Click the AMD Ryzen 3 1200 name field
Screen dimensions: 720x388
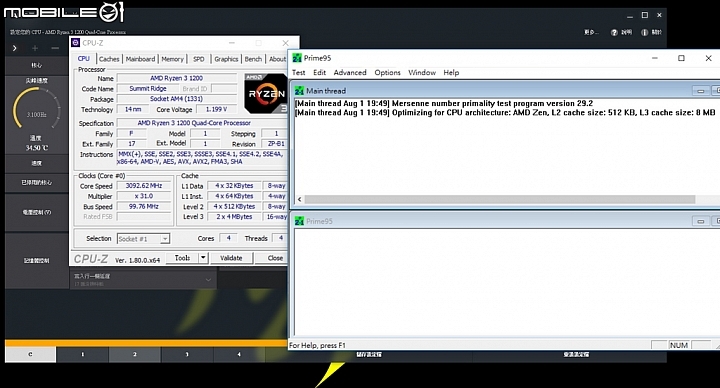[177, 78]
